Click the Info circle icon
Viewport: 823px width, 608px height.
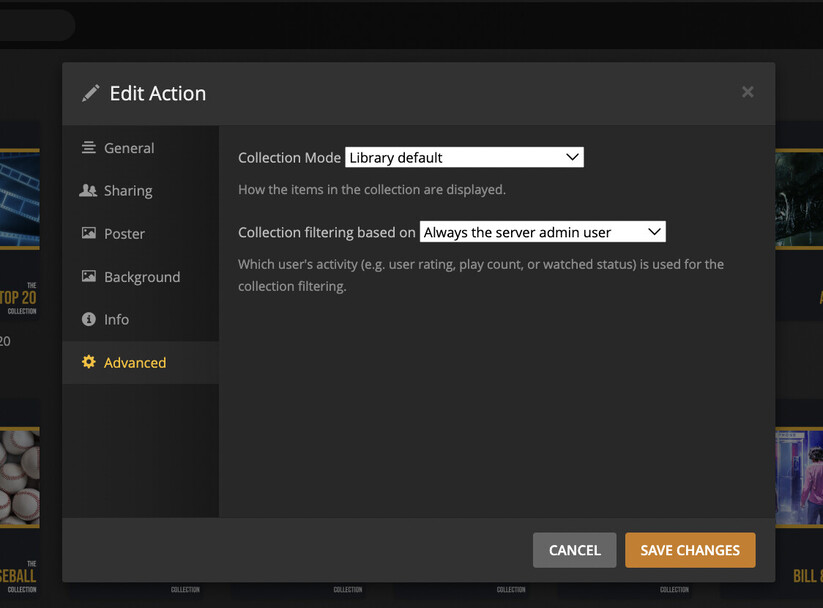click(x=89, y=319)
